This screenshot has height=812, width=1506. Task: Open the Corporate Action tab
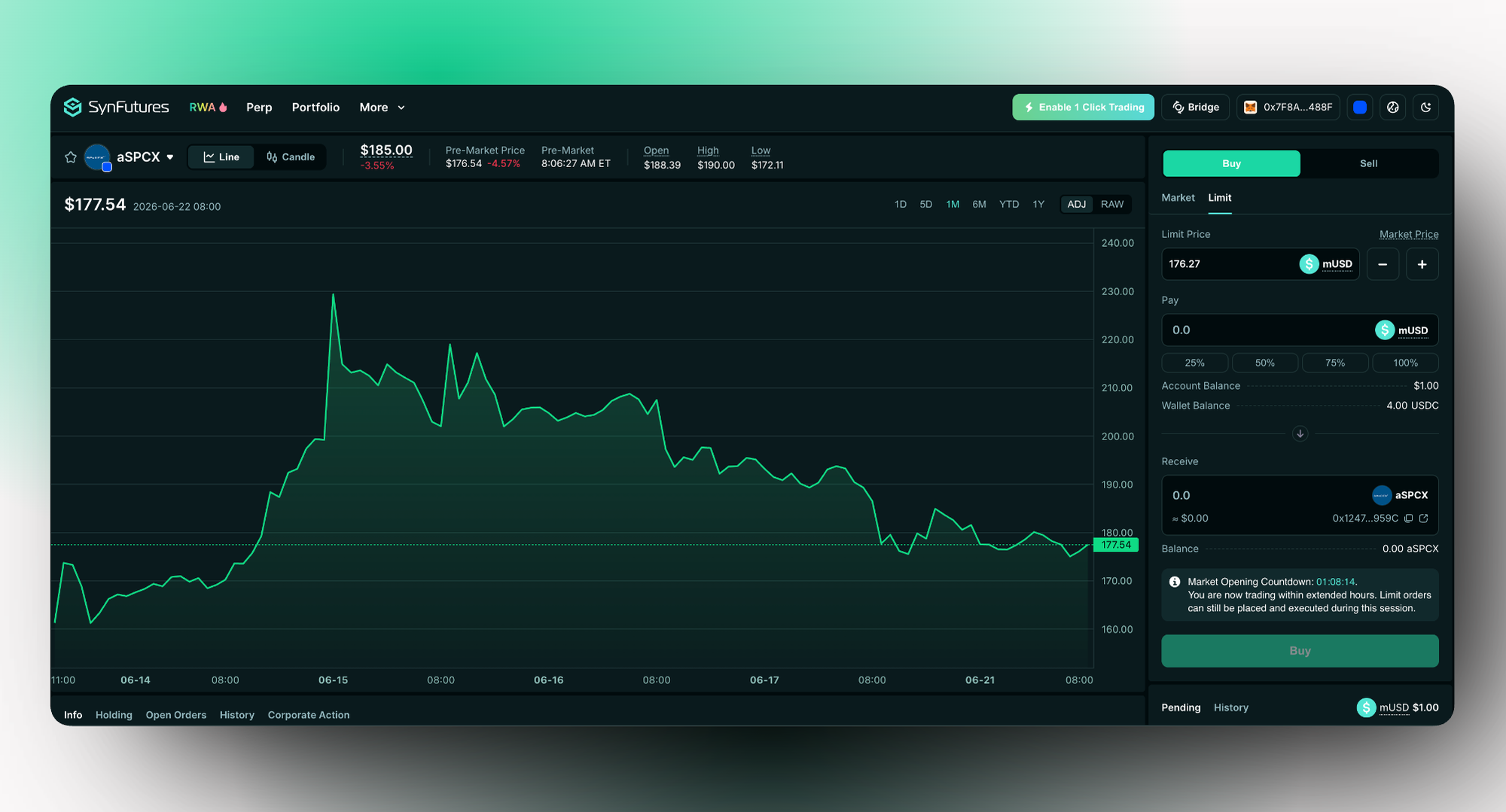click(x=309, y=715)
